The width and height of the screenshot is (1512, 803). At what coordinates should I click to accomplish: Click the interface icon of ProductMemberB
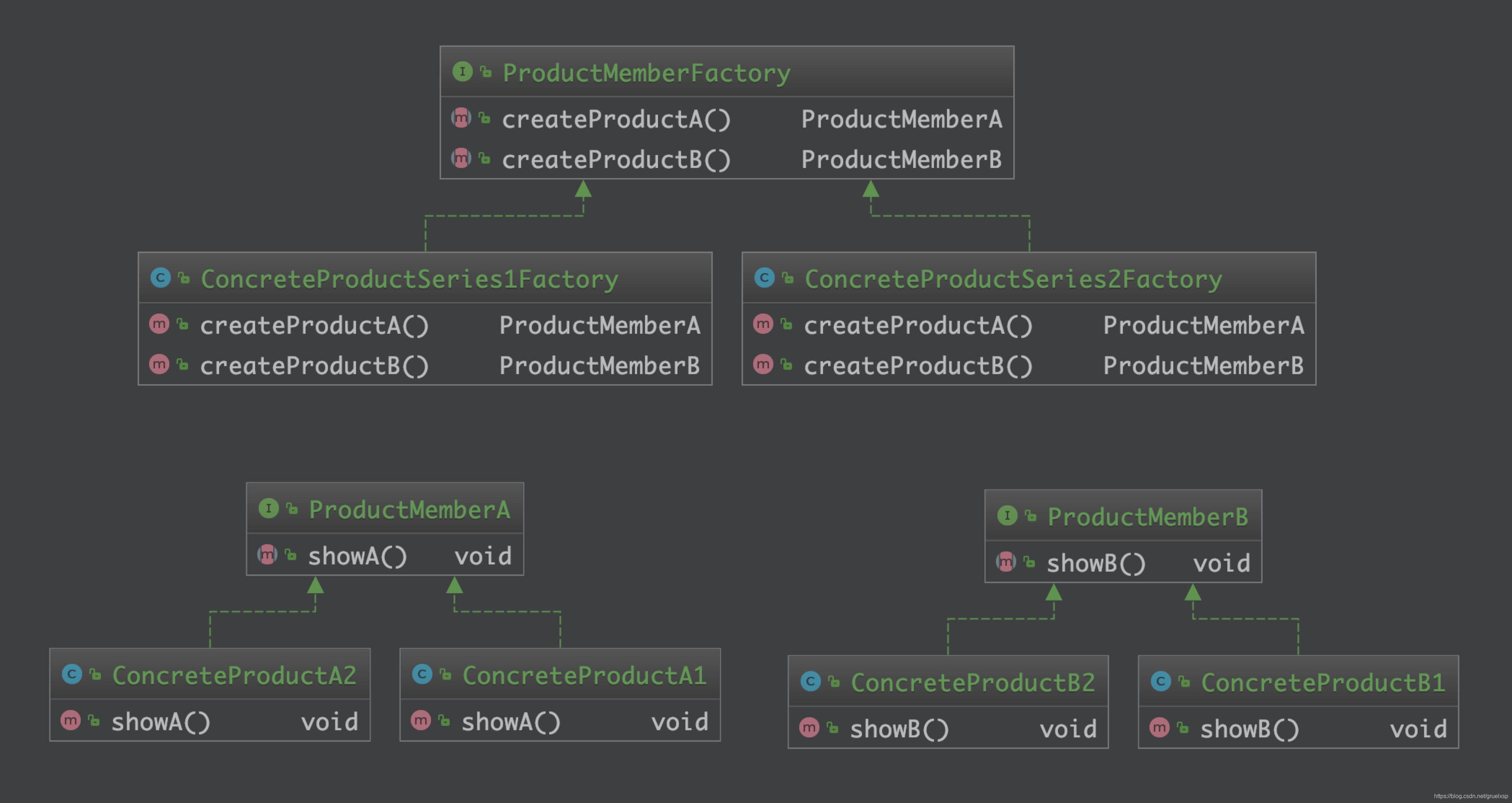(x=1007, y=515)
